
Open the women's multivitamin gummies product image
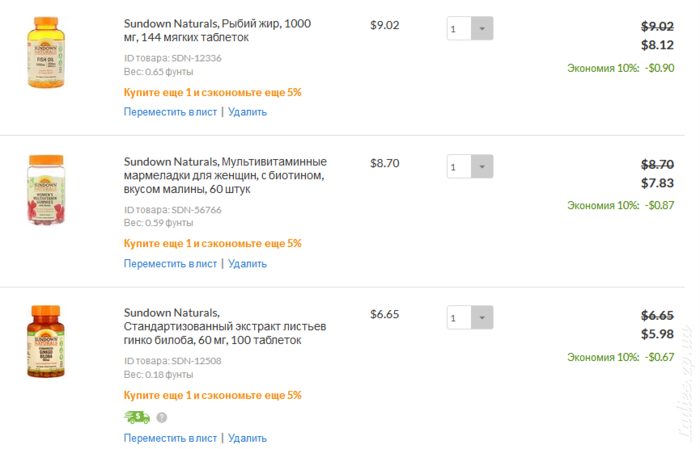[x=46, y=189]
